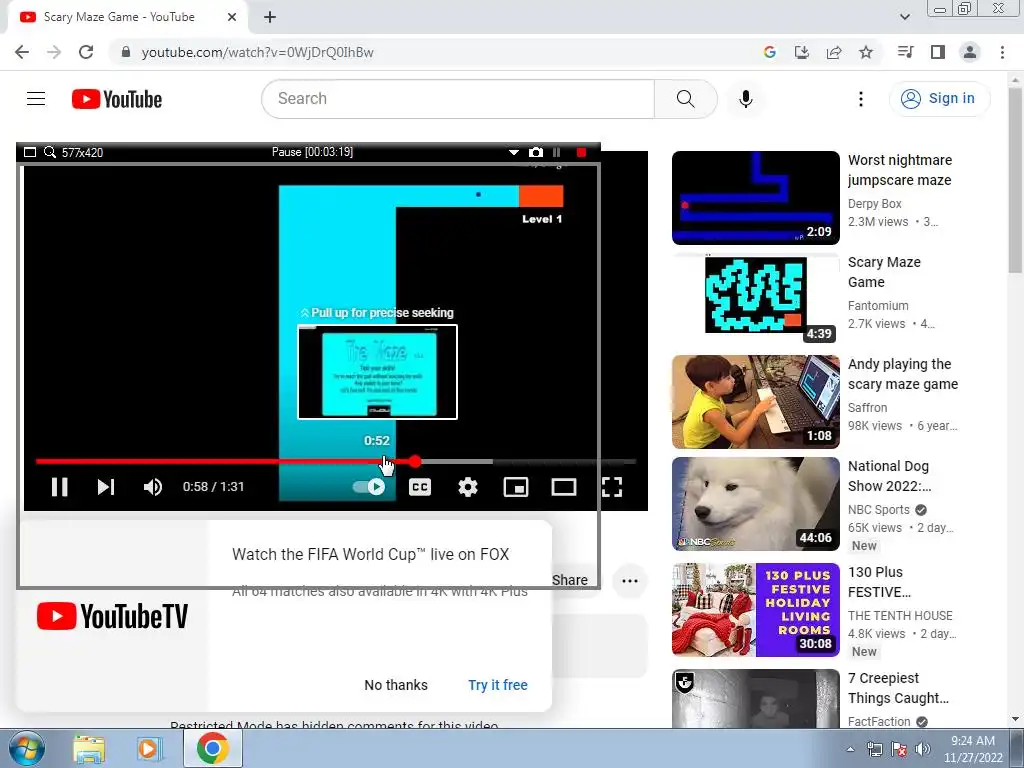Open the Worst nightmare jumpscare maze thumbnail
This screenshot has width=1024, height=768.
pos(756,198)
